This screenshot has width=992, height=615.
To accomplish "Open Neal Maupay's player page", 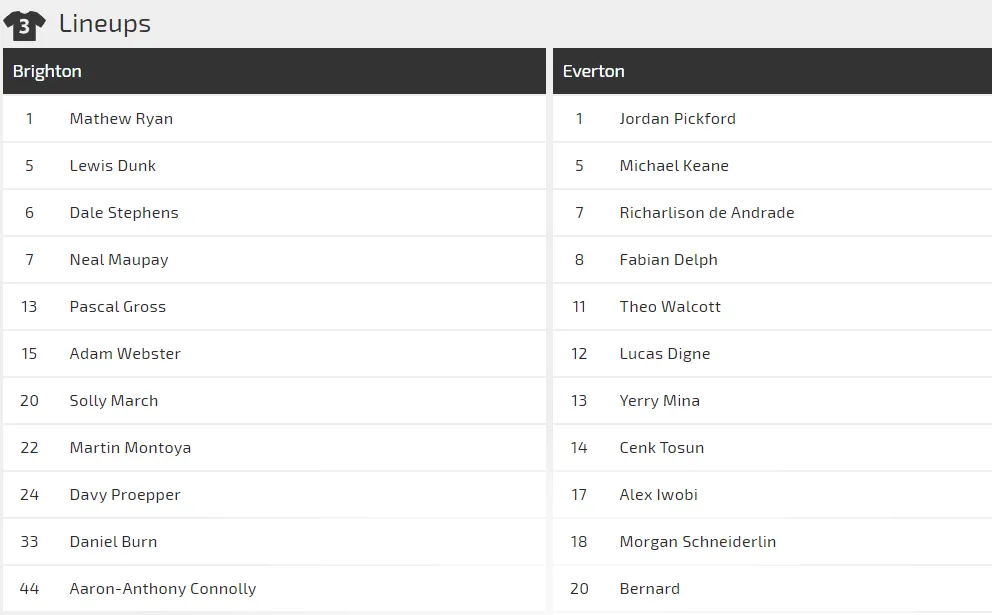I will (x=119, y=259).
